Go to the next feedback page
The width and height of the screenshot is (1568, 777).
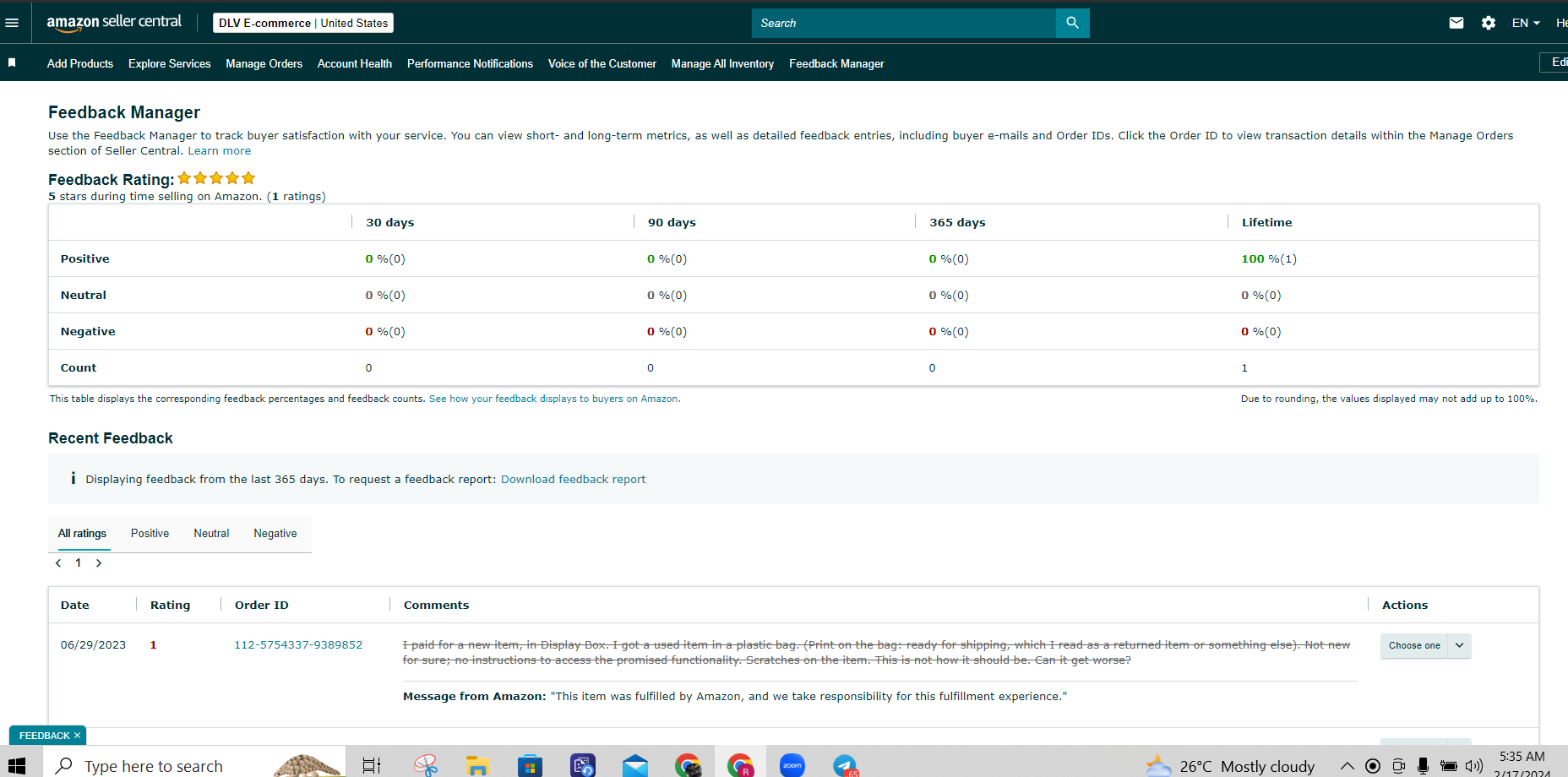(x=99, y=562)
